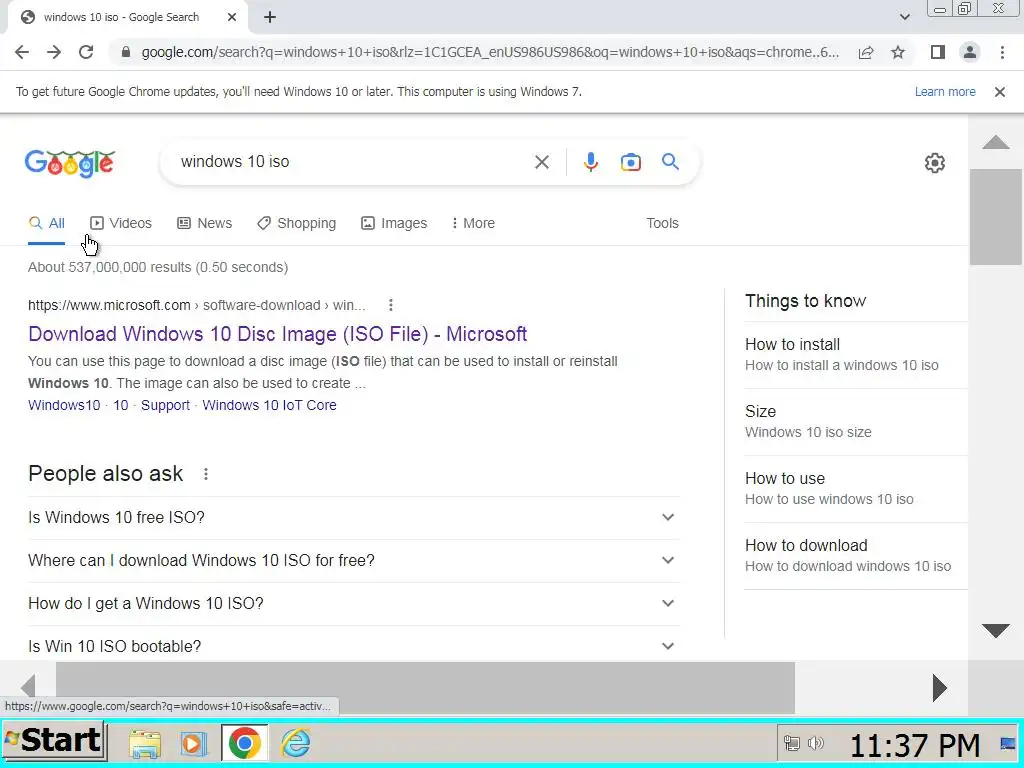Viewport: 1024px width, 768px height.
Task: Open the new tab plus button
Action: [270, 18]
